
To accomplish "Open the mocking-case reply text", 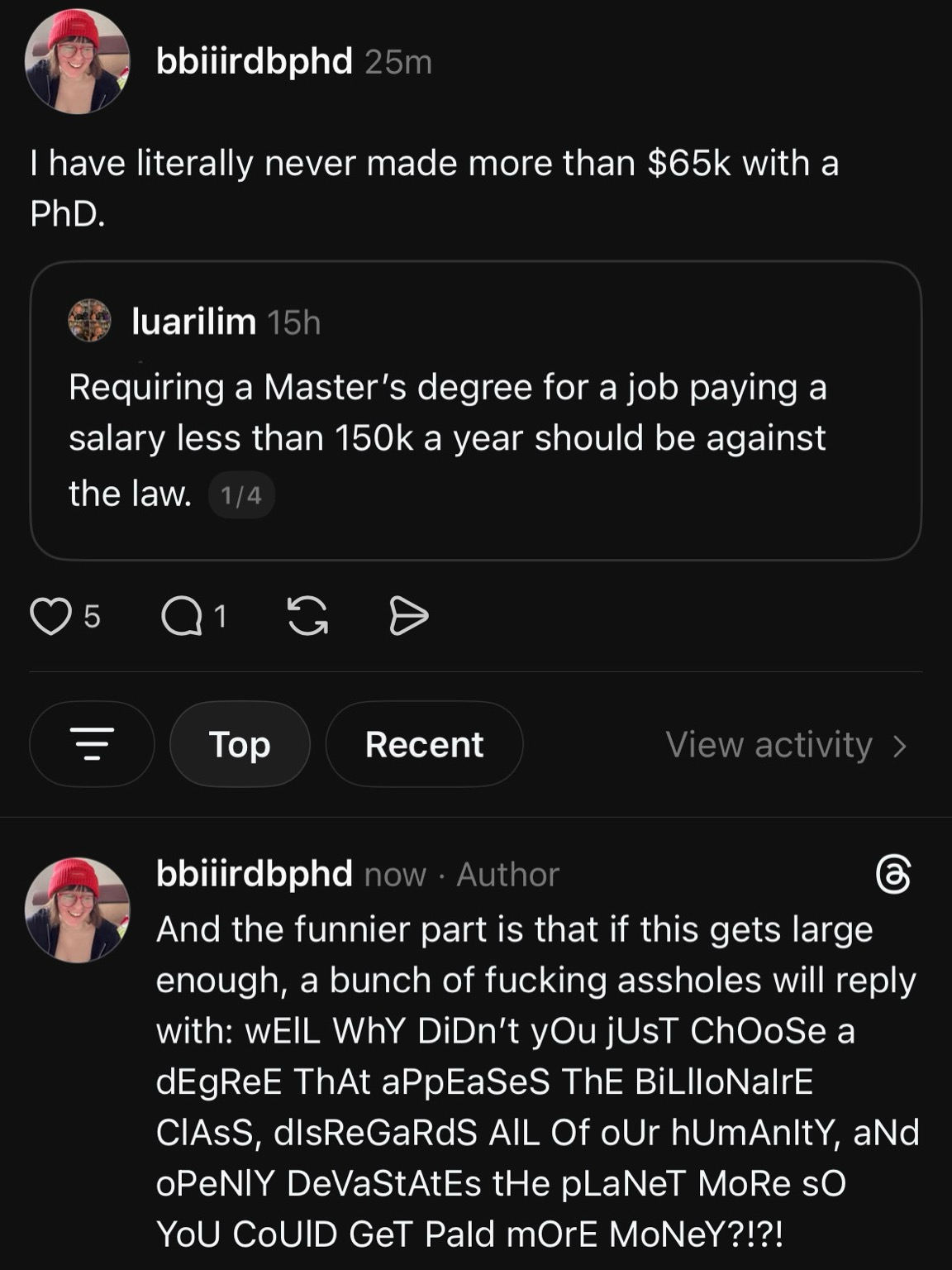I will pyautogui.click(x=537, y=1081).
